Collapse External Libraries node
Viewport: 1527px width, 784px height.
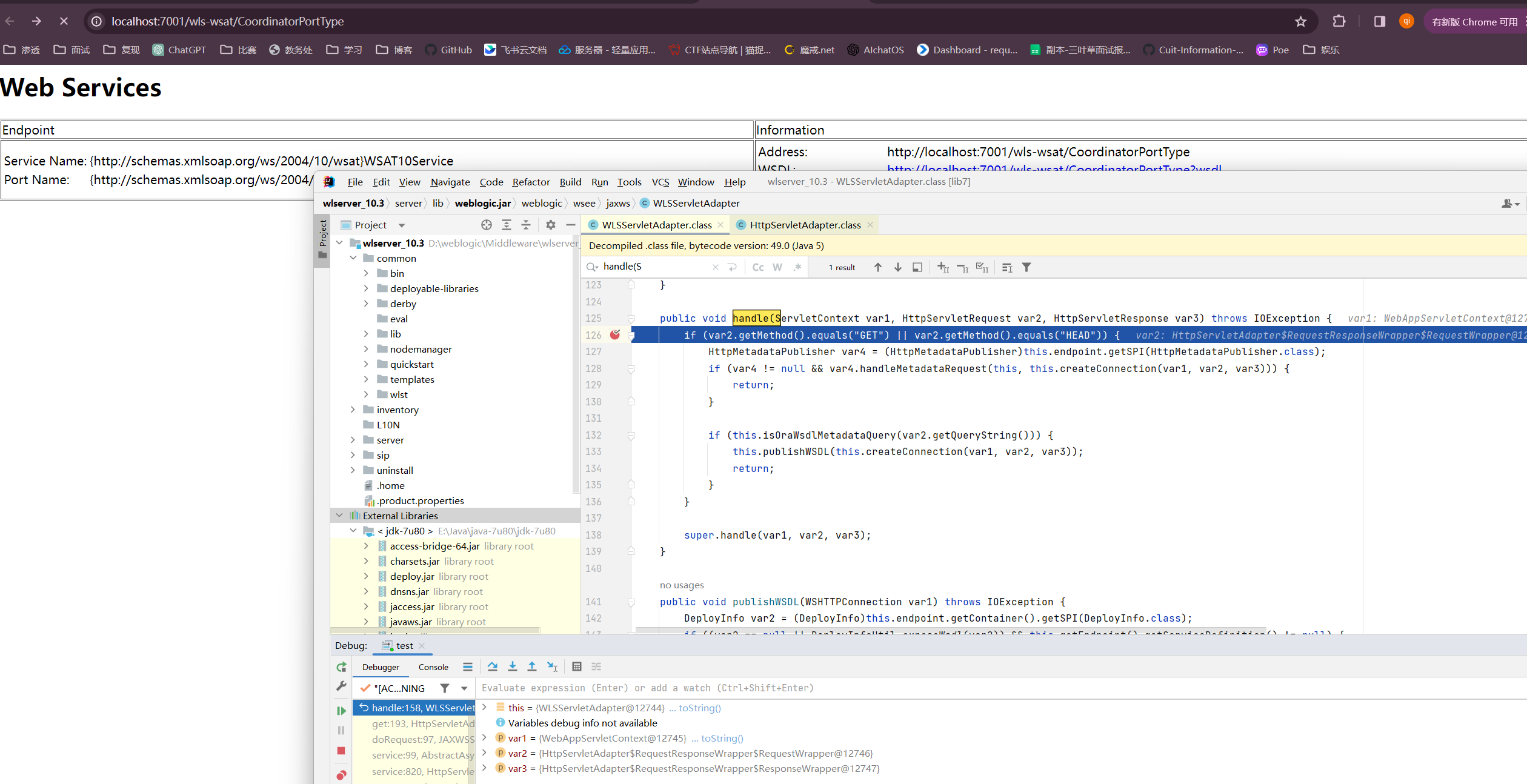(339, 516)
